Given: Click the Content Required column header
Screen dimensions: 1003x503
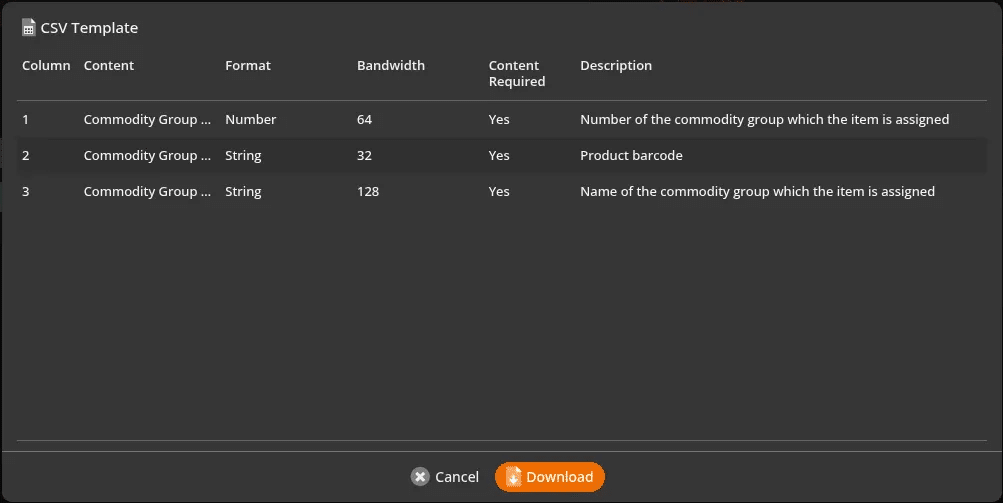Looking at the screenshot, I should (x=517, y=74).
